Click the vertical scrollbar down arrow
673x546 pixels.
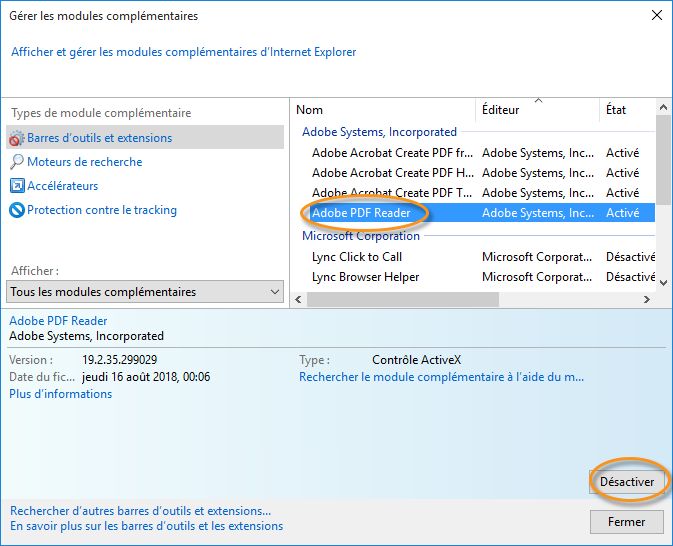coord(663,283)
